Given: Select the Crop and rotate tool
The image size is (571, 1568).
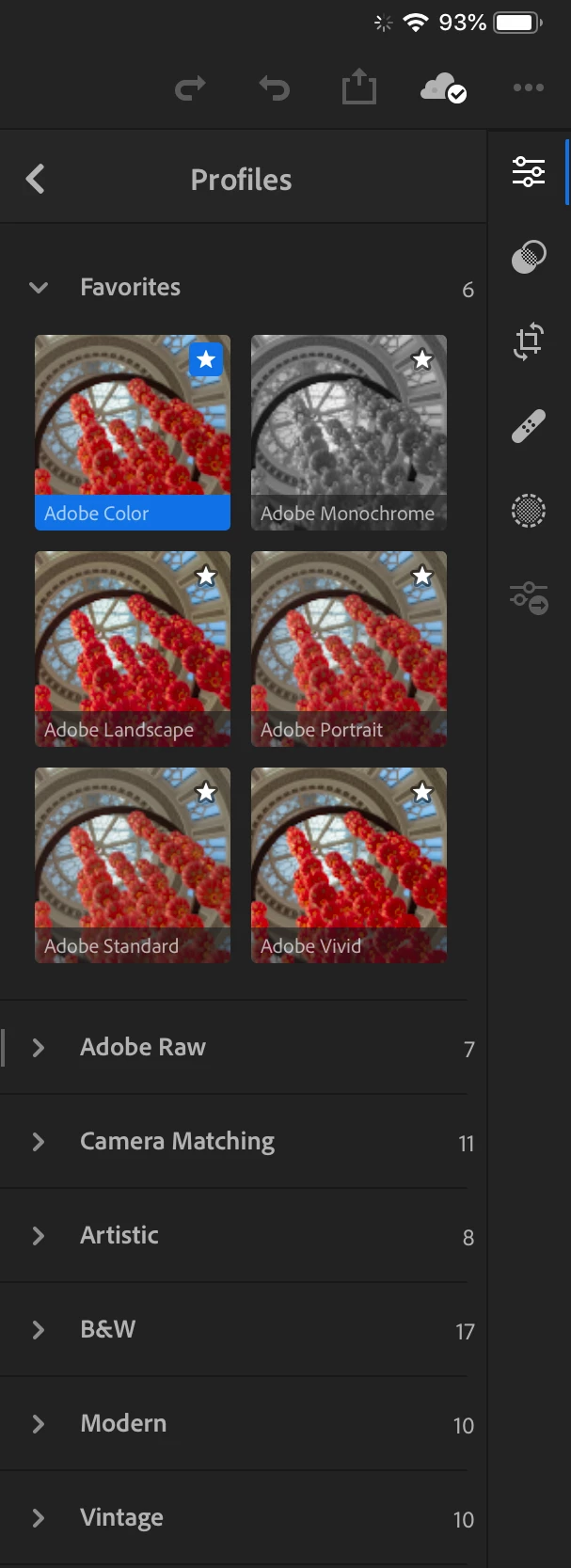Looking at the screenshot, I should 529,341.
